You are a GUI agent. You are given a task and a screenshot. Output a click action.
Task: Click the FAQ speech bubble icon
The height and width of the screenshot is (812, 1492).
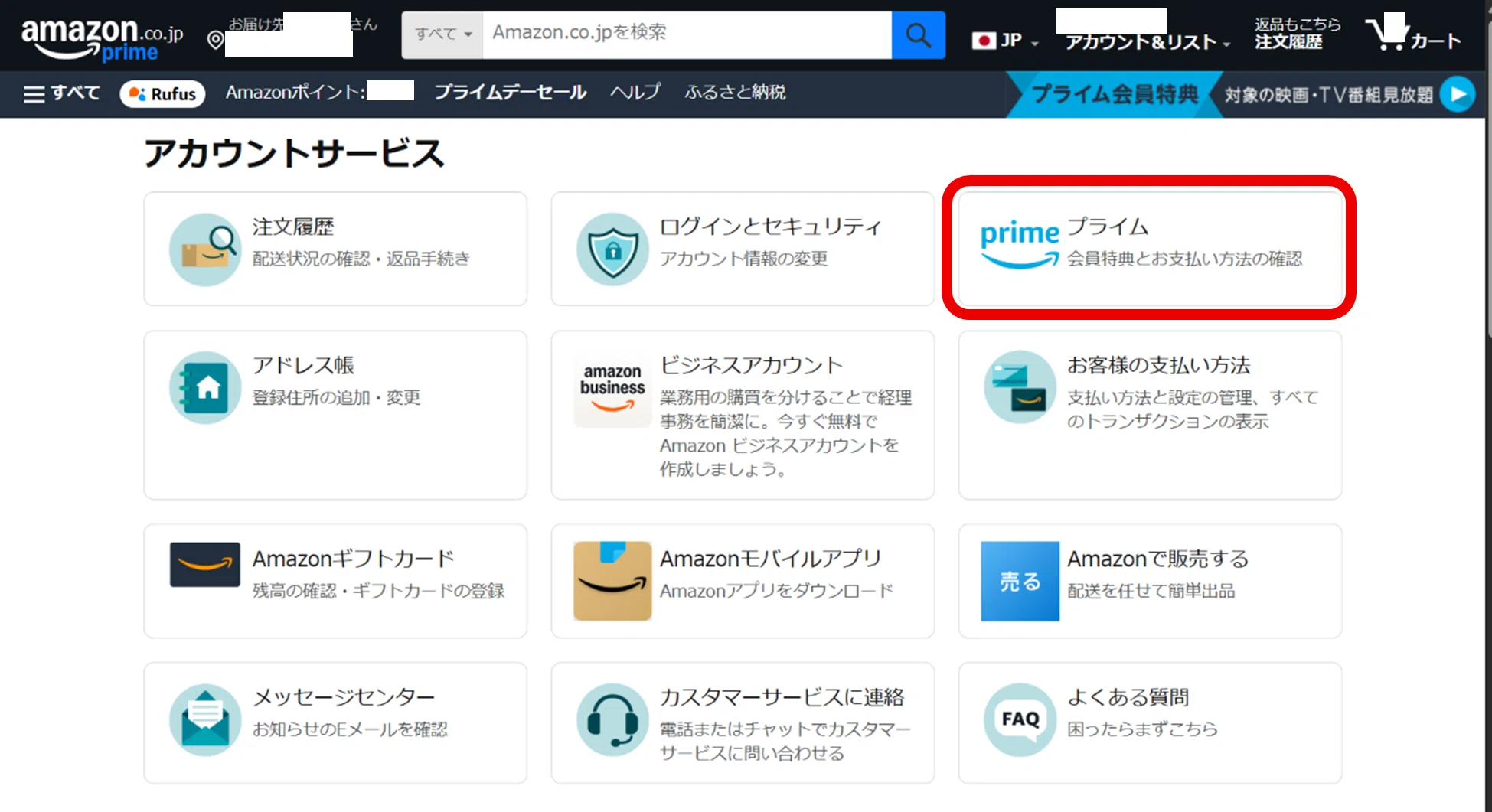click(x=1020, y=720)
